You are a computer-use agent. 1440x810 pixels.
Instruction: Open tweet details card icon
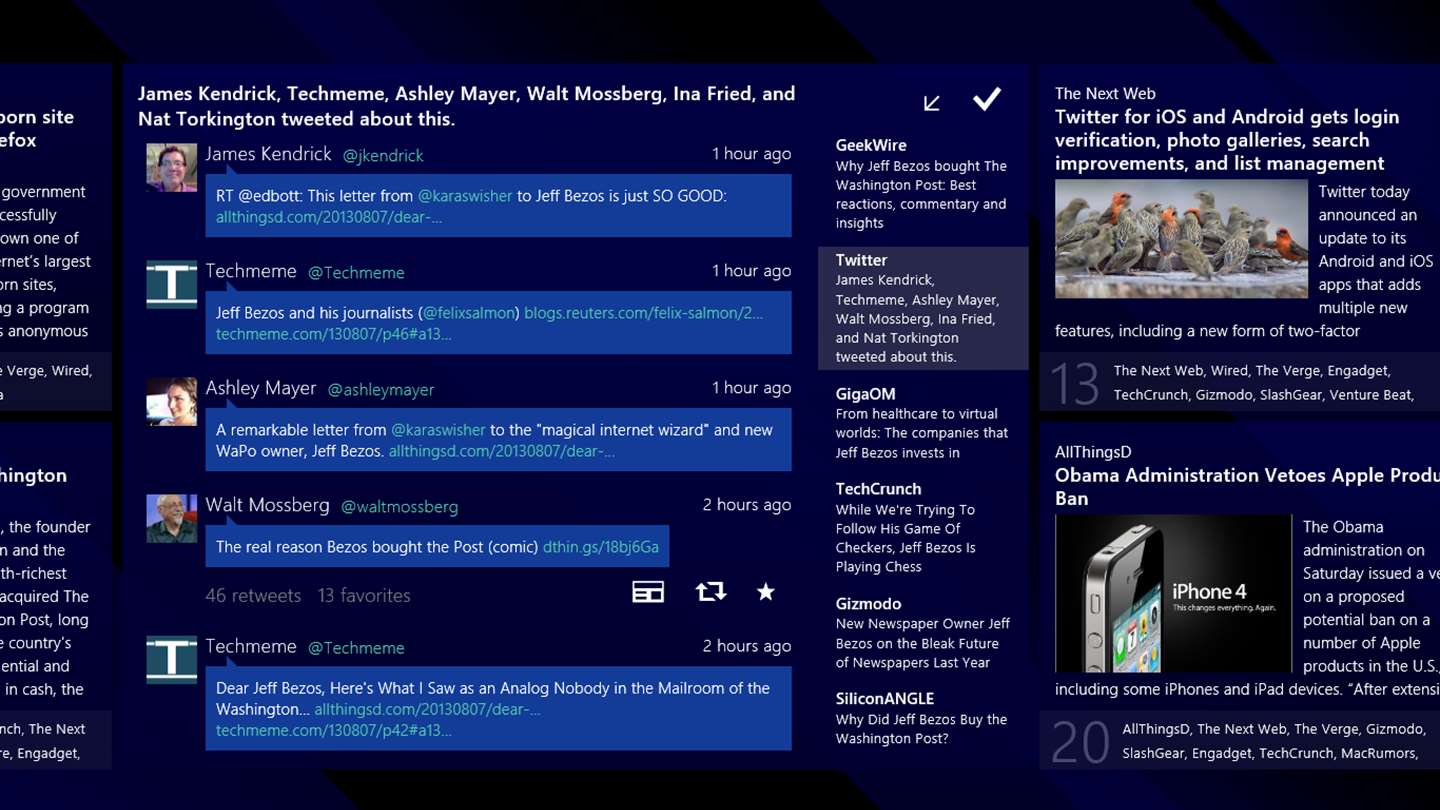click(648, 593)
